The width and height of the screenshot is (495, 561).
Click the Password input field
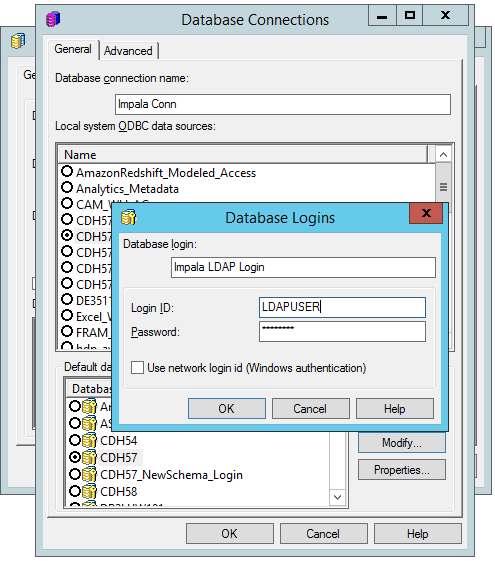click(342, 331)
